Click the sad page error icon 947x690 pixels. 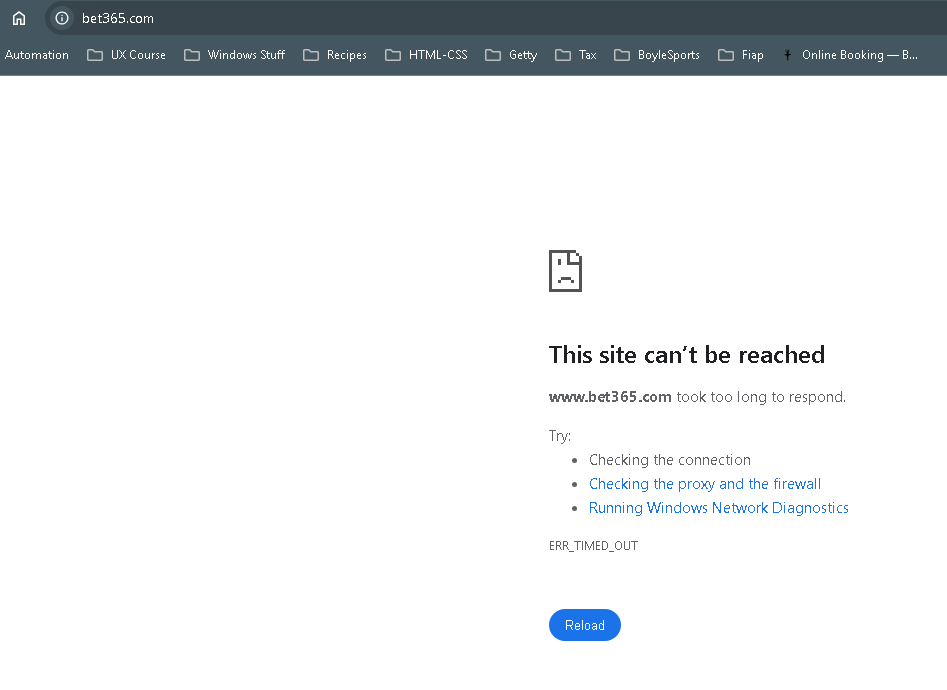coord(565,271)
